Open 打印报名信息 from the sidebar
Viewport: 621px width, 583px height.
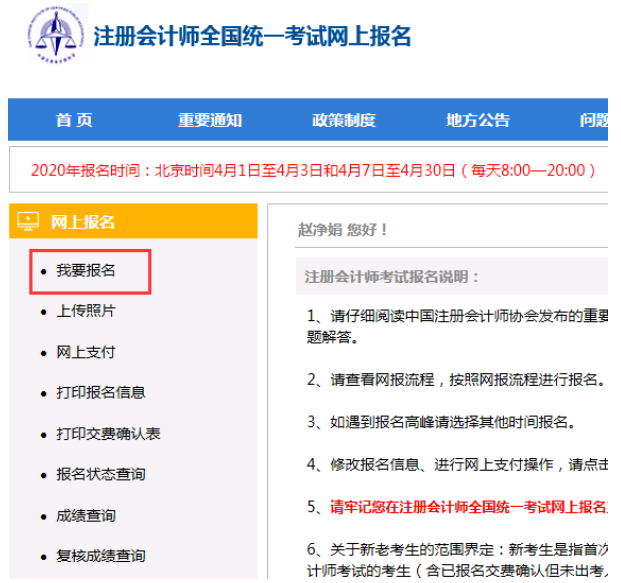click(x=100, y=392)
